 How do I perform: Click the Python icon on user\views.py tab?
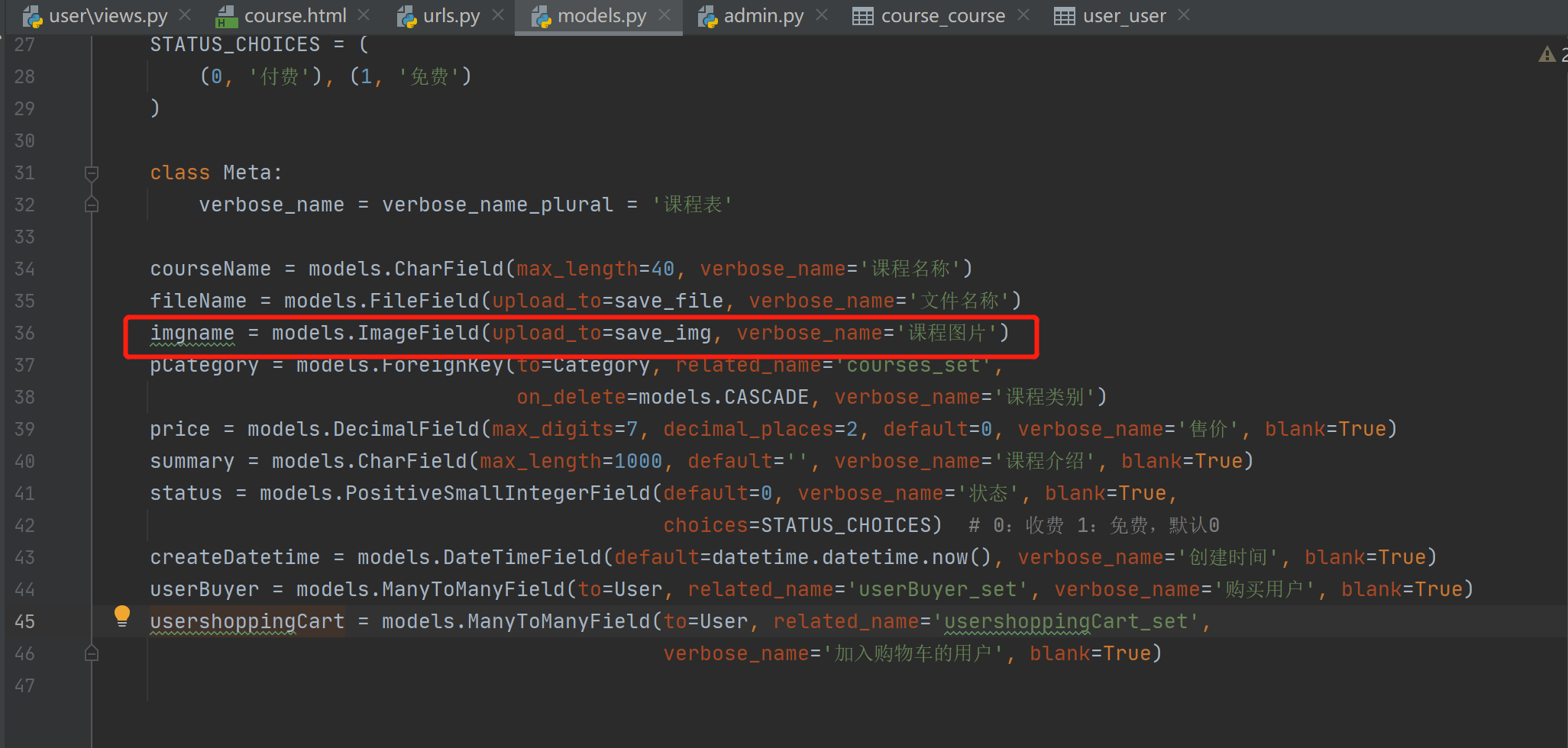33,17
